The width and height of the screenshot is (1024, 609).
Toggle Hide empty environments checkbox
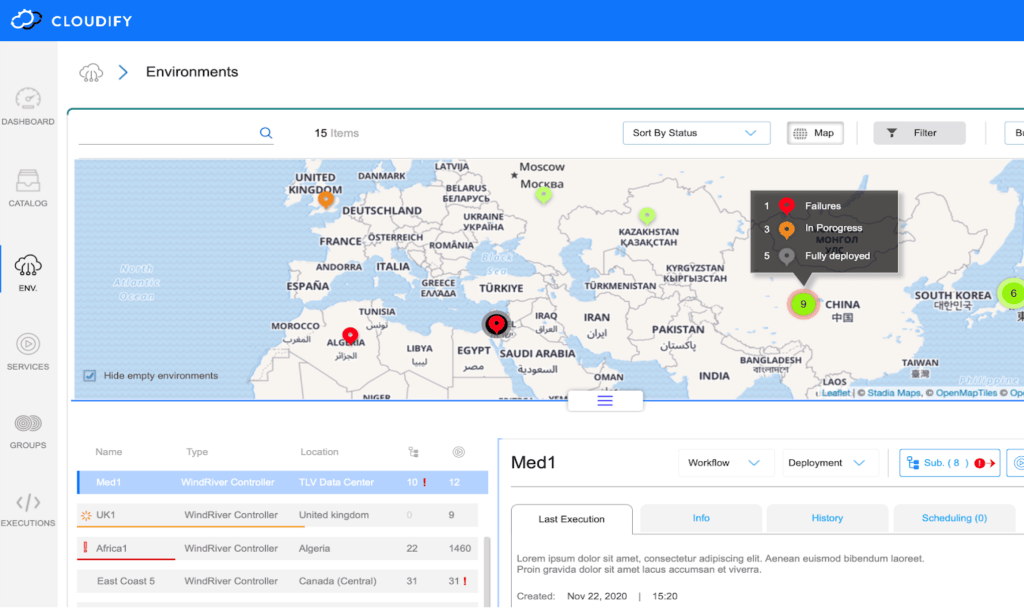pyautogui.click(x=89, y=375)
